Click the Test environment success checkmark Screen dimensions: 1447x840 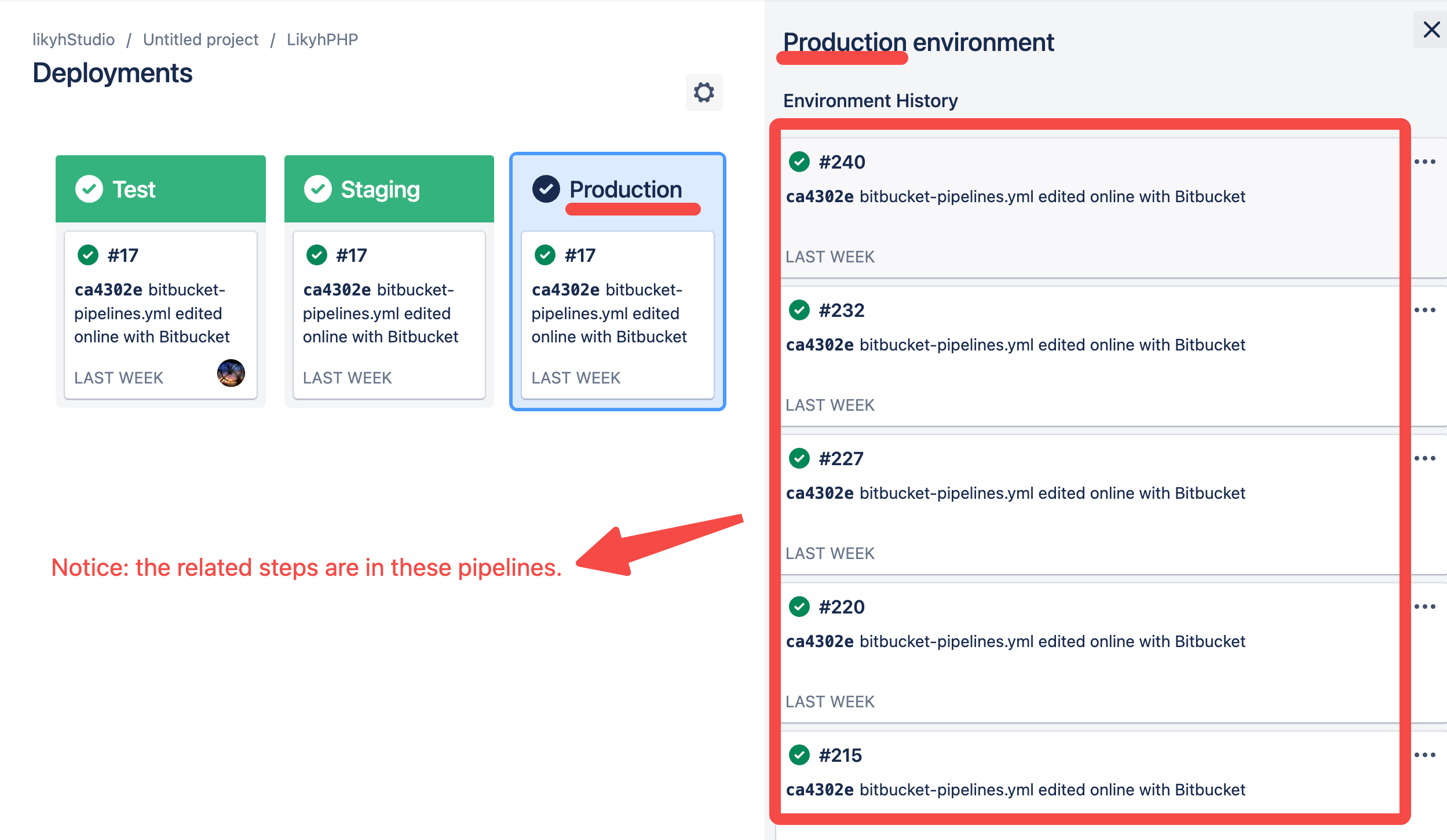coord(89,189)
